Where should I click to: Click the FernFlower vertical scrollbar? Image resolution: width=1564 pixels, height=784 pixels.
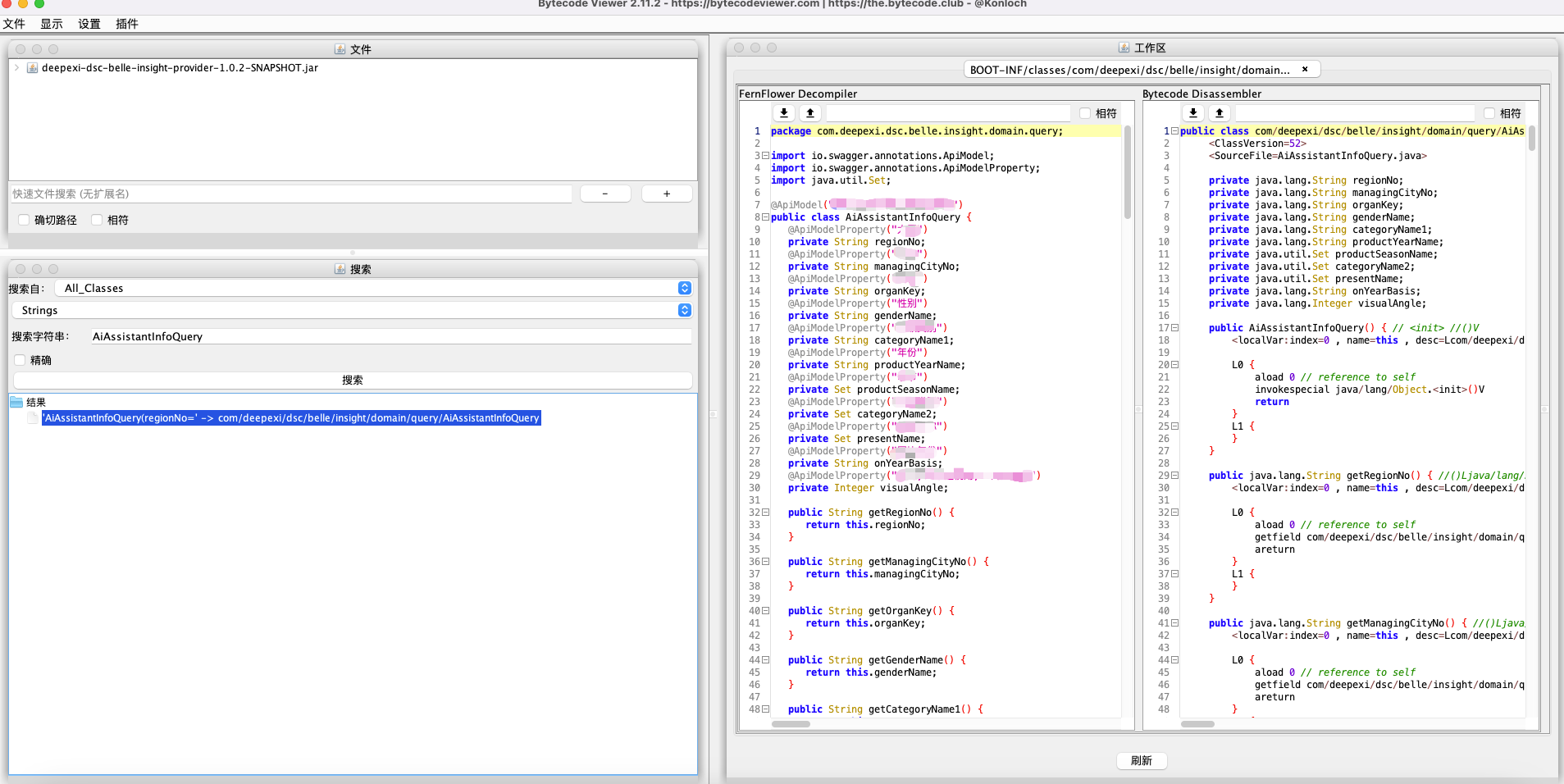point(1128,172)
